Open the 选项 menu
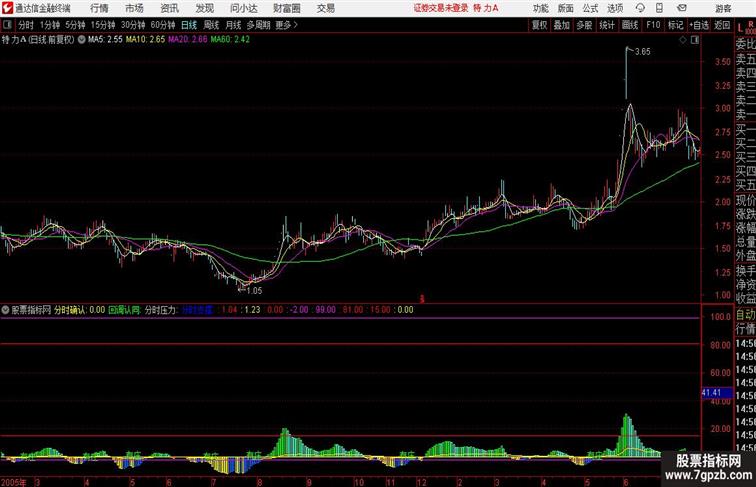Screen dimensions: 756x487 coord(615,8)
